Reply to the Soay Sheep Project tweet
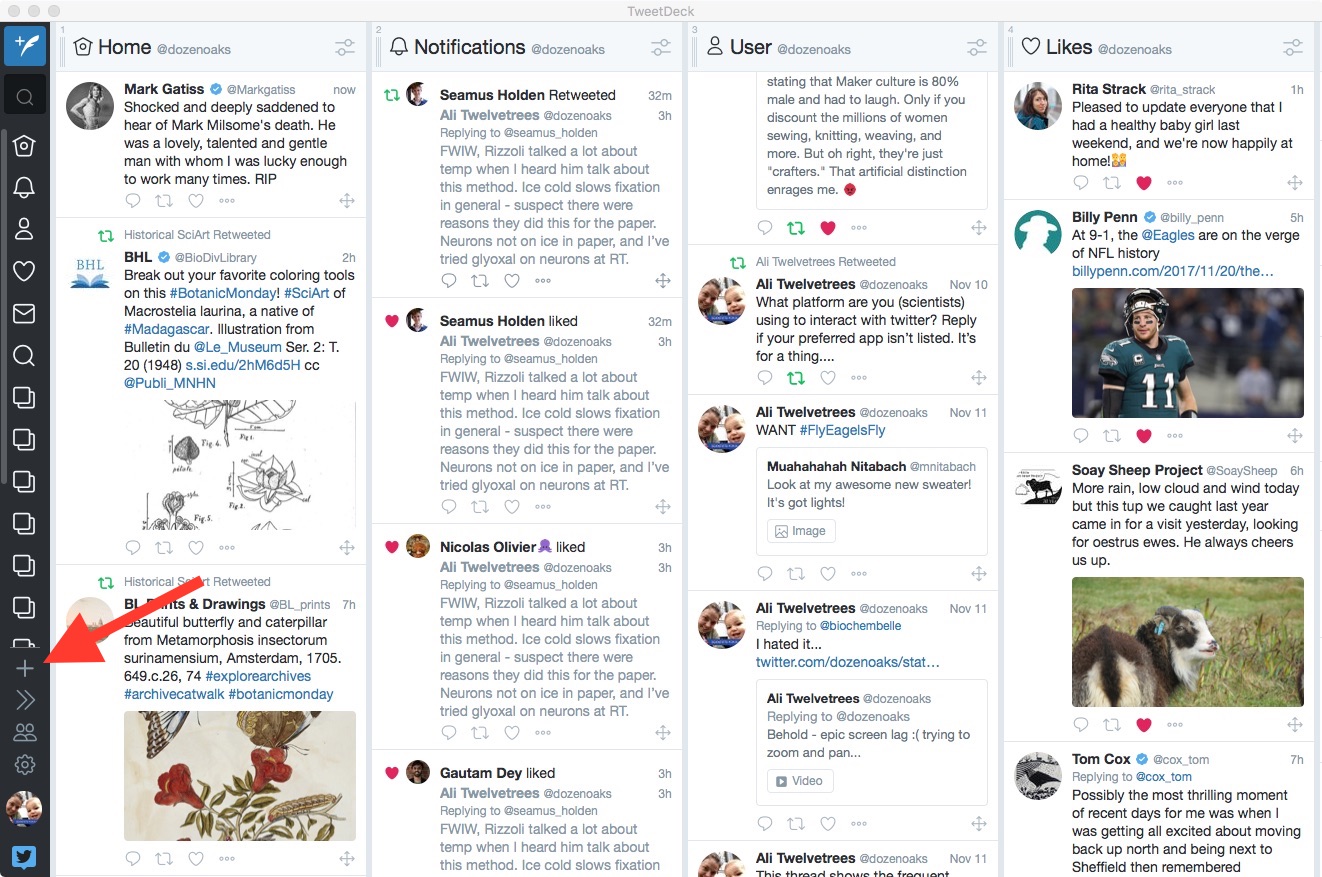The image size is (1322, 877). pyautogui.click(x=1081, y=724)
